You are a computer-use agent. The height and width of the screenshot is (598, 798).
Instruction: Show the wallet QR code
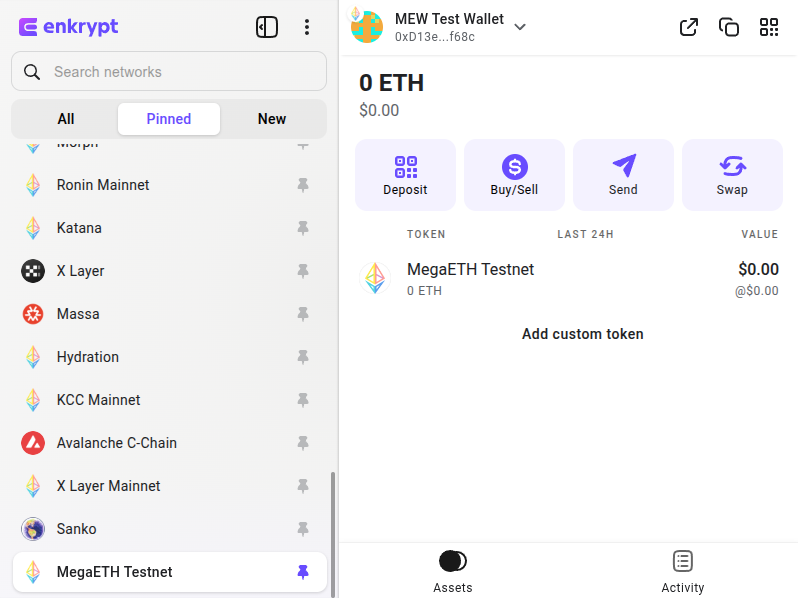click(x=769, y=27)
